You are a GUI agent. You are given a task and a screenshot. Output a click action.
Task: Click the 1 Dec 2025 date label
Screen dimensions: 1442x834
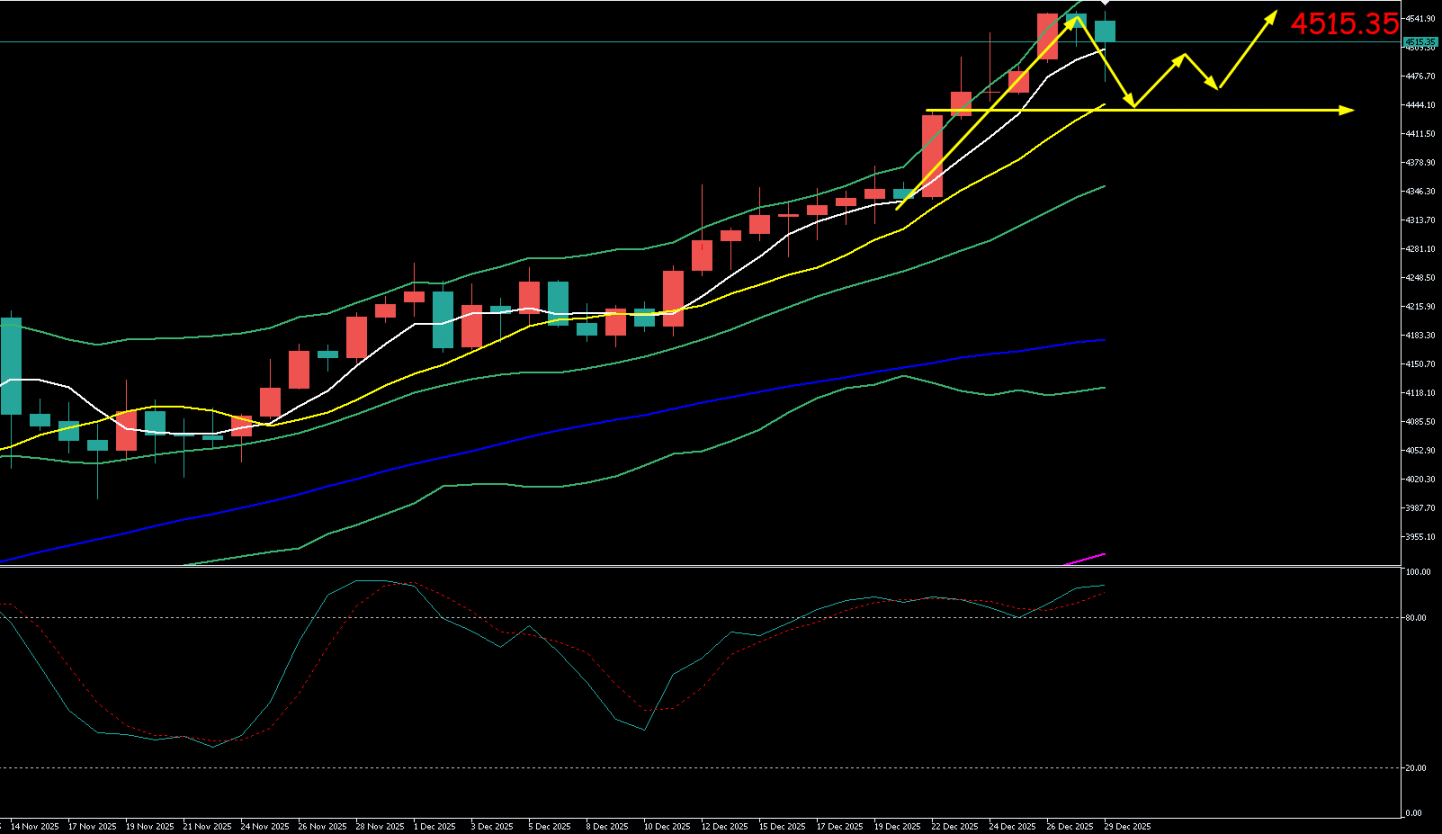pyautogui.click(x=438, y=827)
